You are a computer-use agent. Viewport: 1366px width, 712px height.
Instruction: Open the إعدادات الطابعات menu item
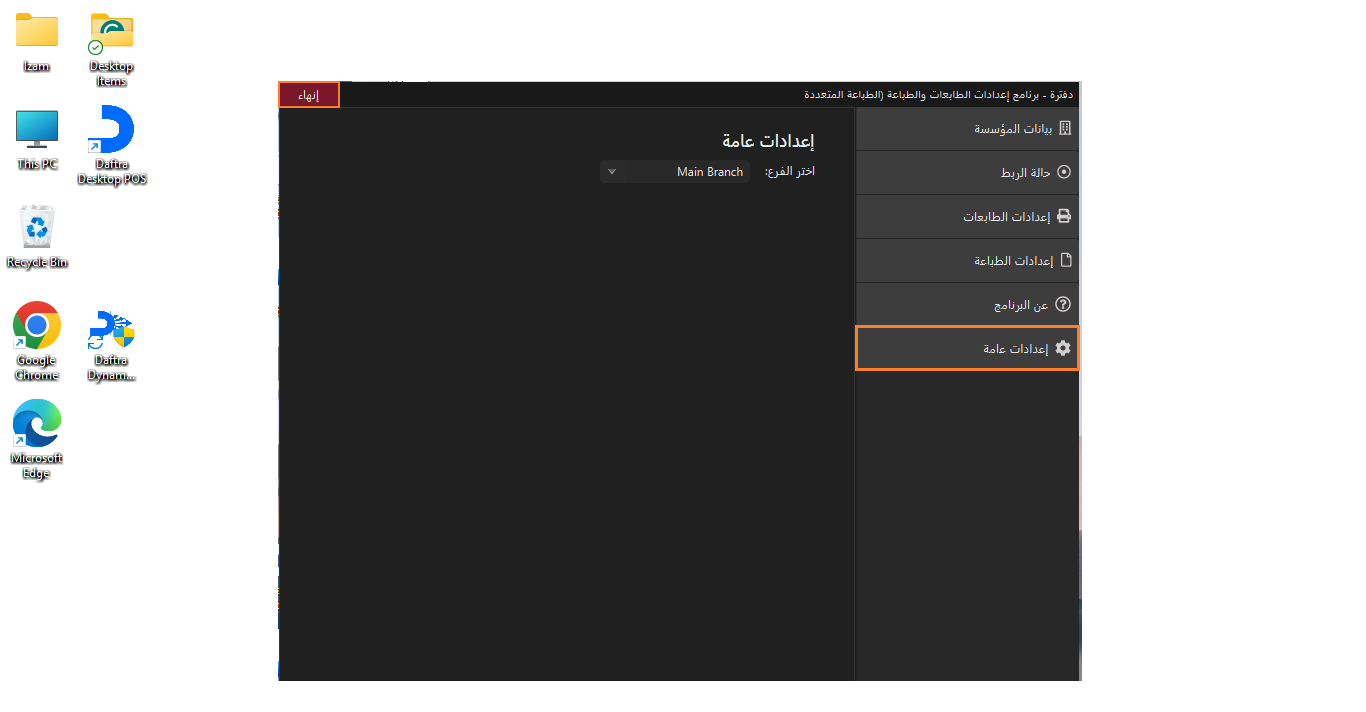click(967, 217)
